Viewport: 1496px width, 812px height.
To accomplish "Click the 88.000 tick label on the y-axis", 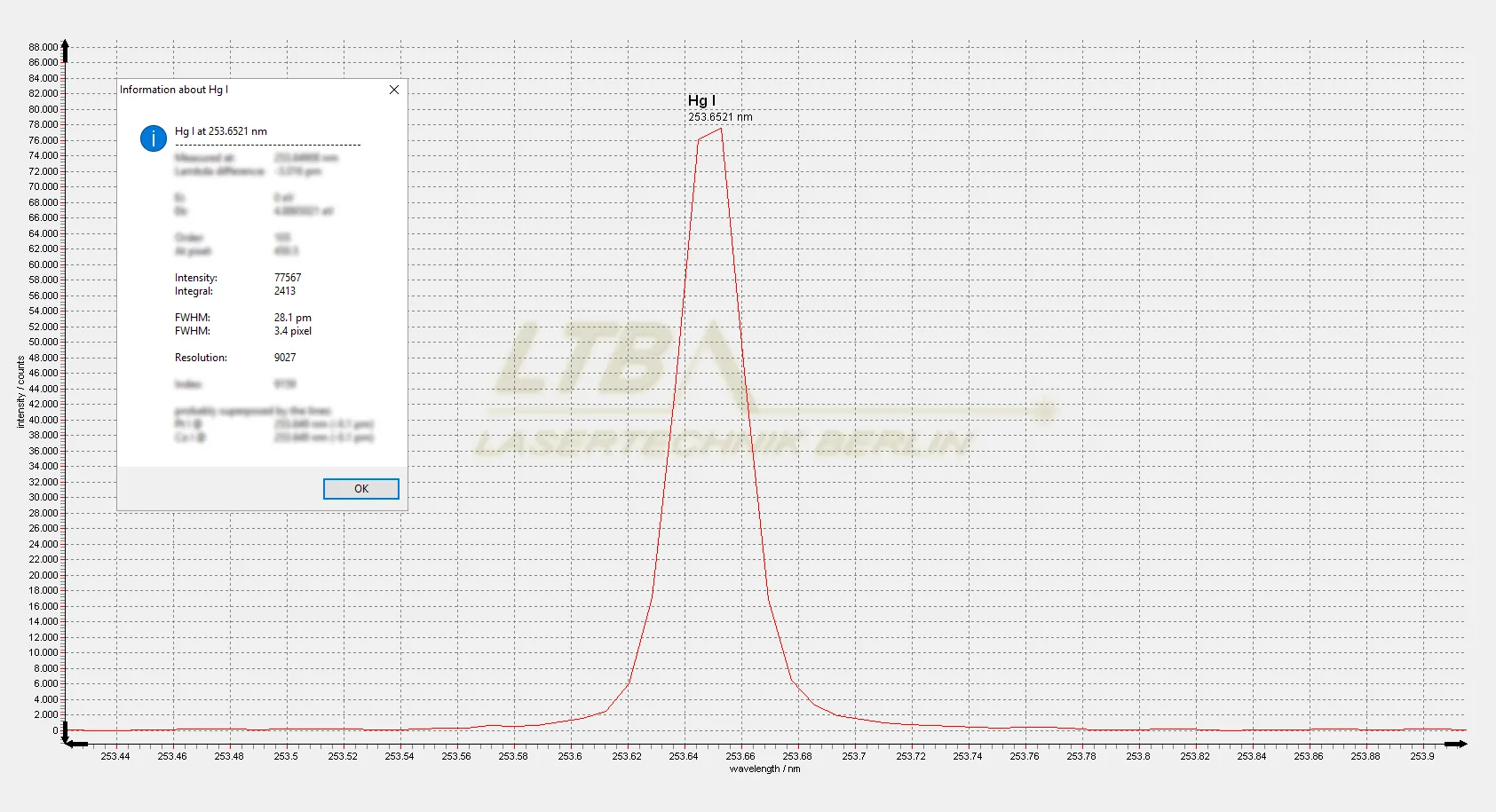I will (x=43, y=47).
